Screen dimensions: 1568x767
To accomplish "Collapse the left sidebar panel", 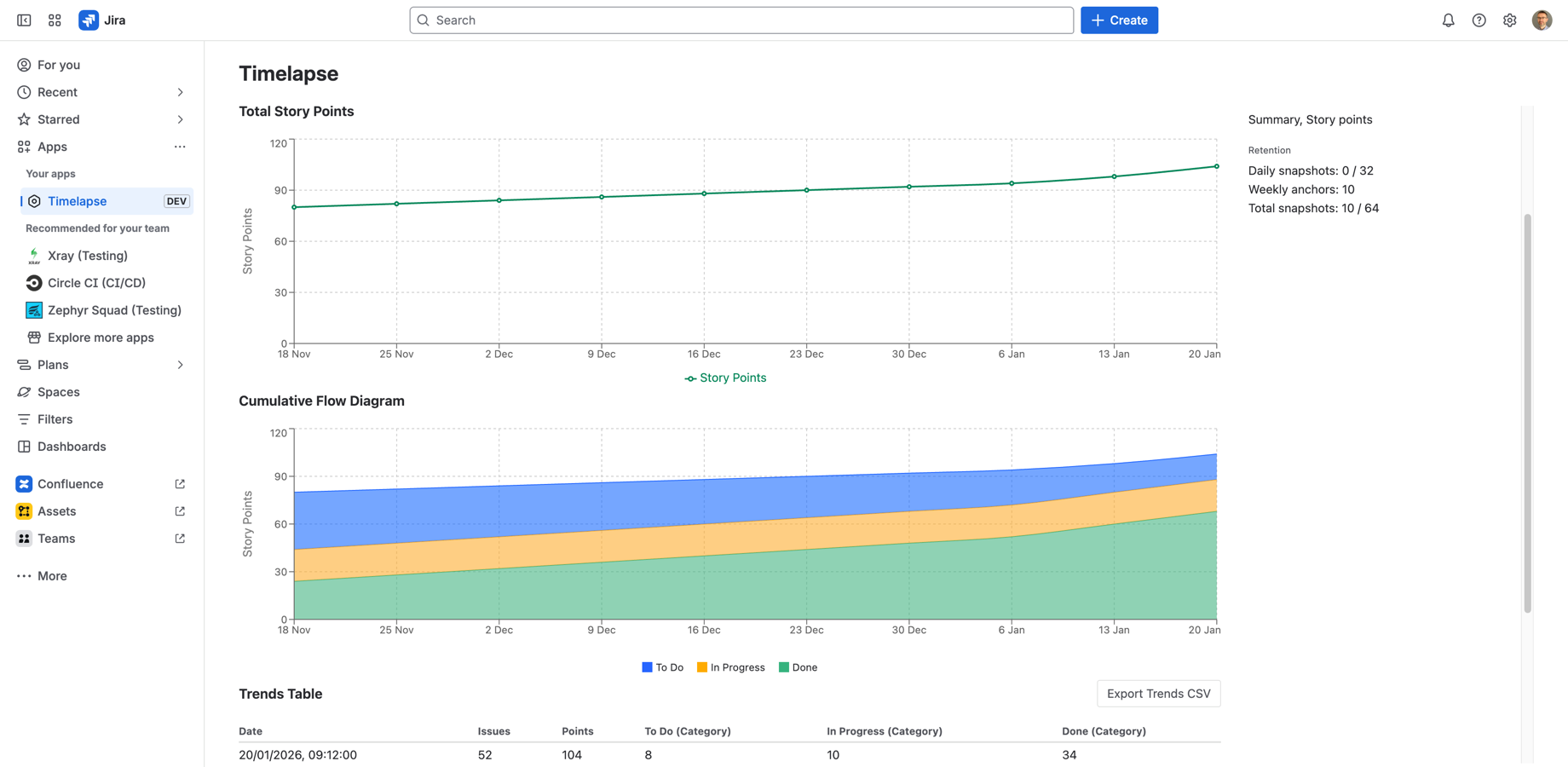I will [x=23, y=20].
